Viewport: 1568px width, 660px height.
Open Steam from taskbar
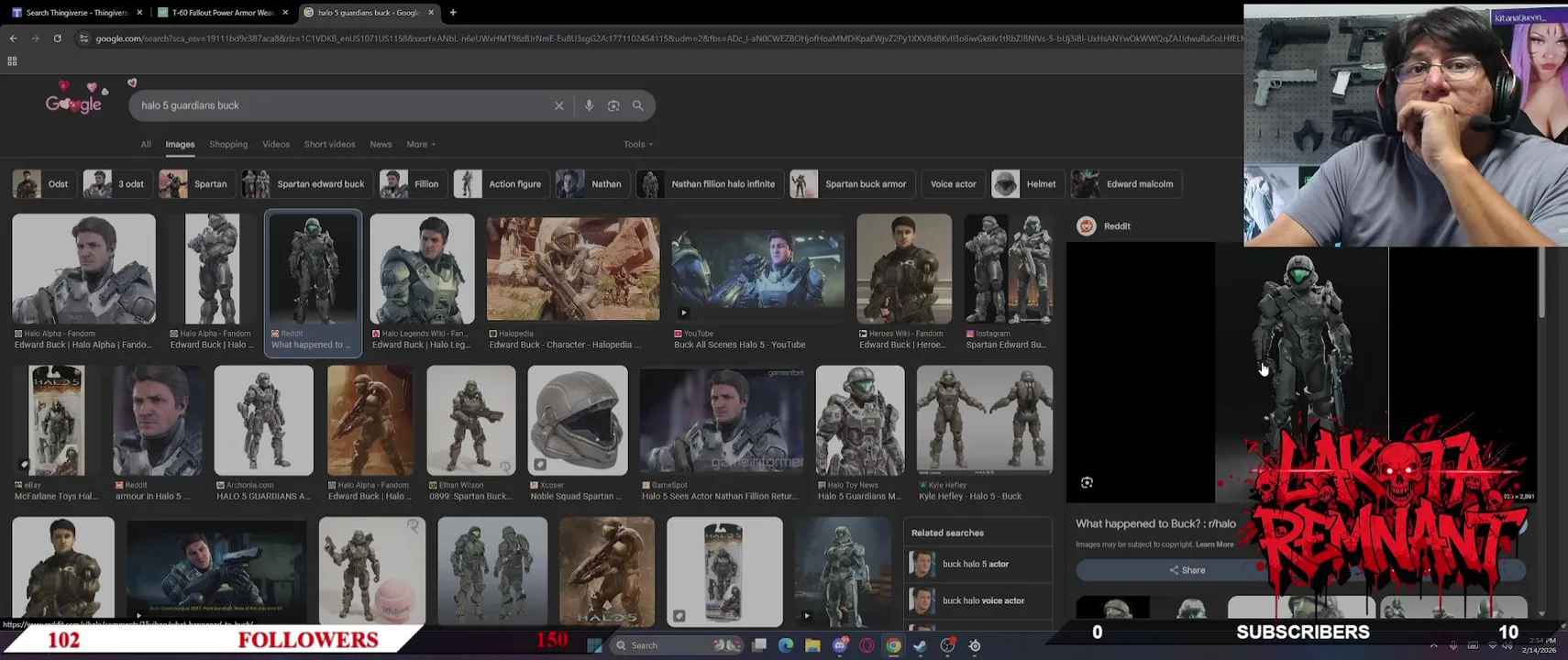point(920,645)
